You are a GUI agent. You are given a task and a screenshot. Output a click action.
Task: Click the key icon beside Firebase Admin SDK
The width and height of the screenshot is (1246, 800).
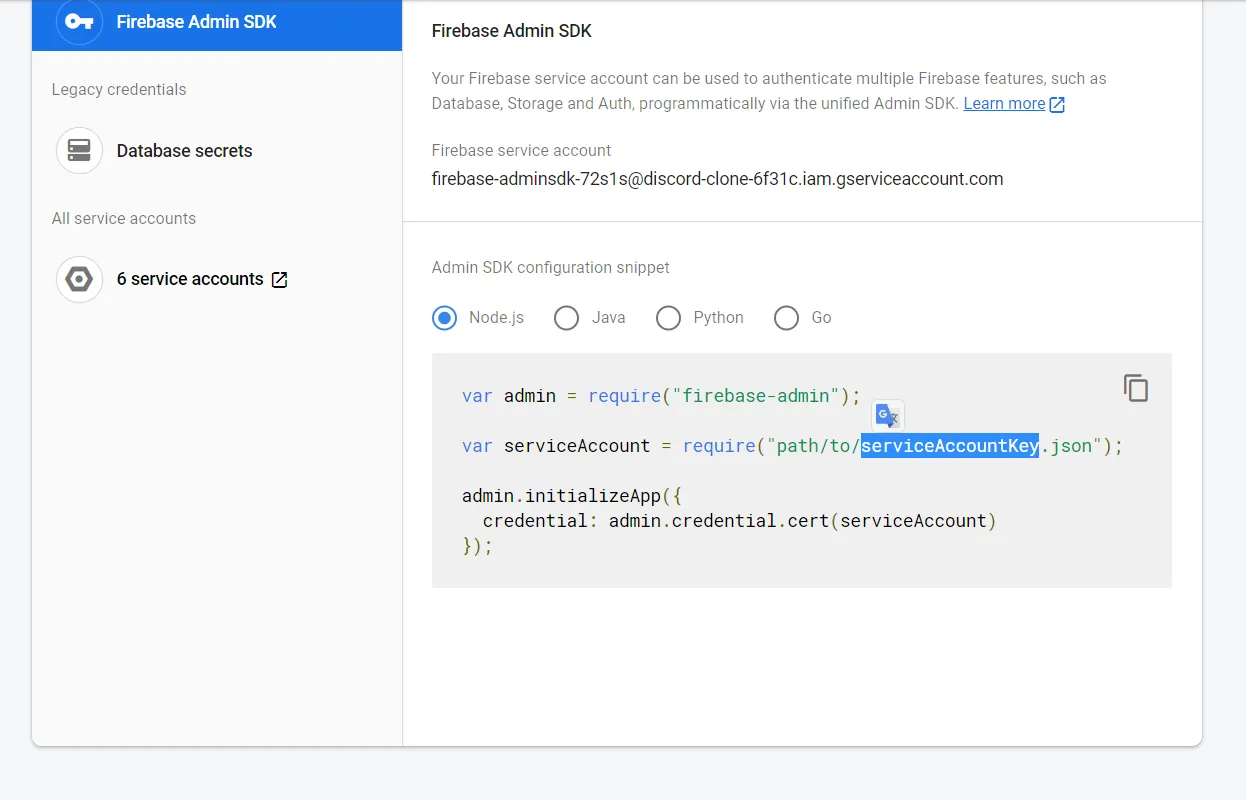[x=79, y=21]
